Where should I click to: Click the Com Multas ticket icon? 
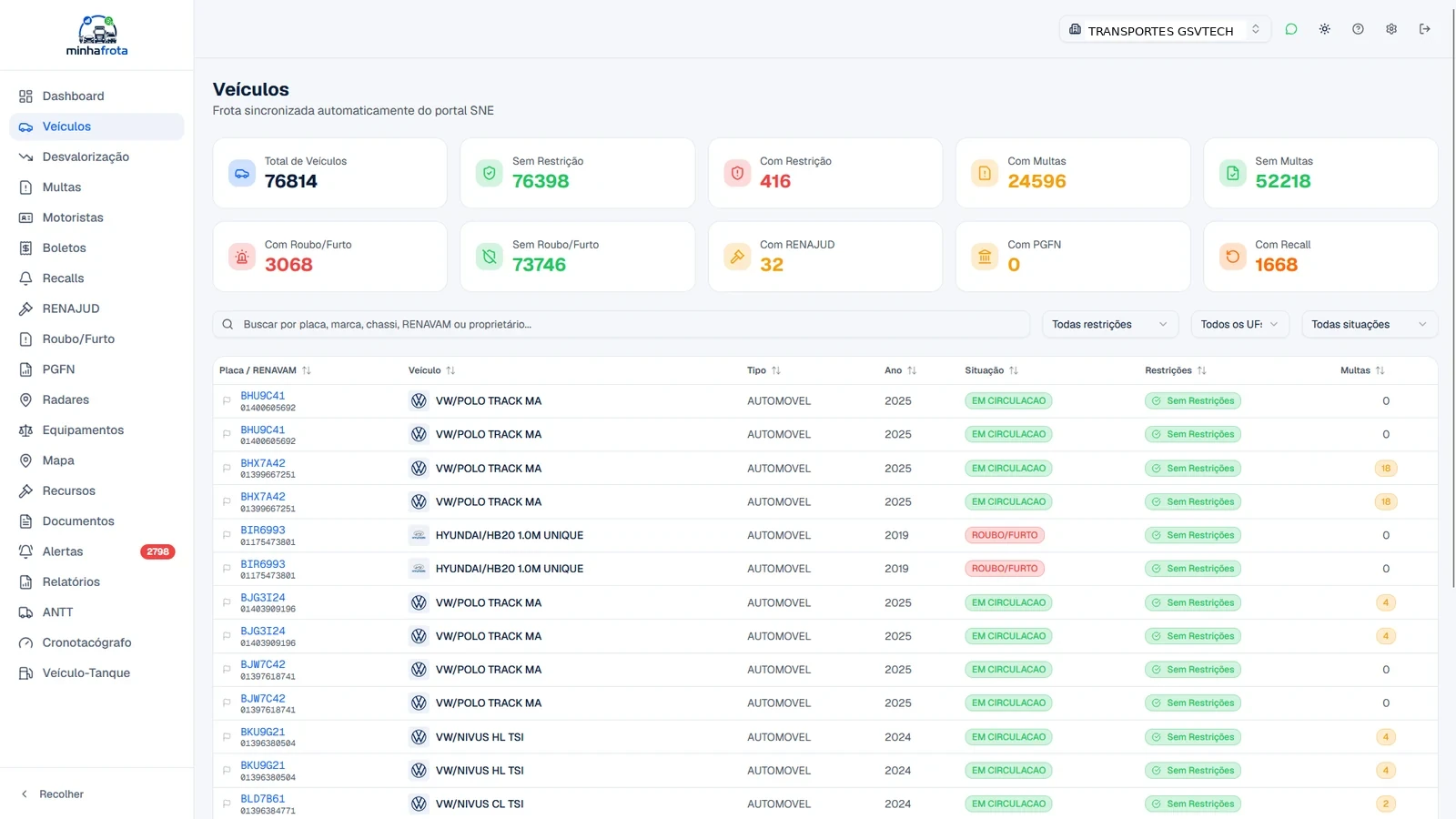[985, 173]
